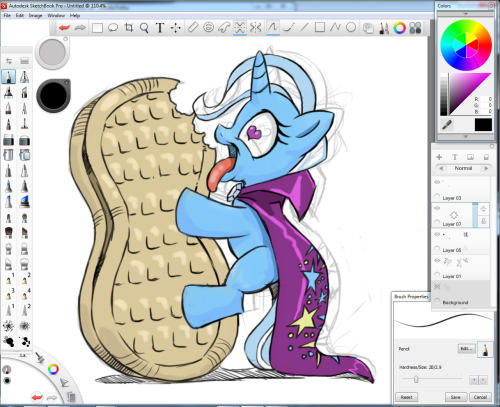Select the Text tool in toolbar

(x=160, y=28)
